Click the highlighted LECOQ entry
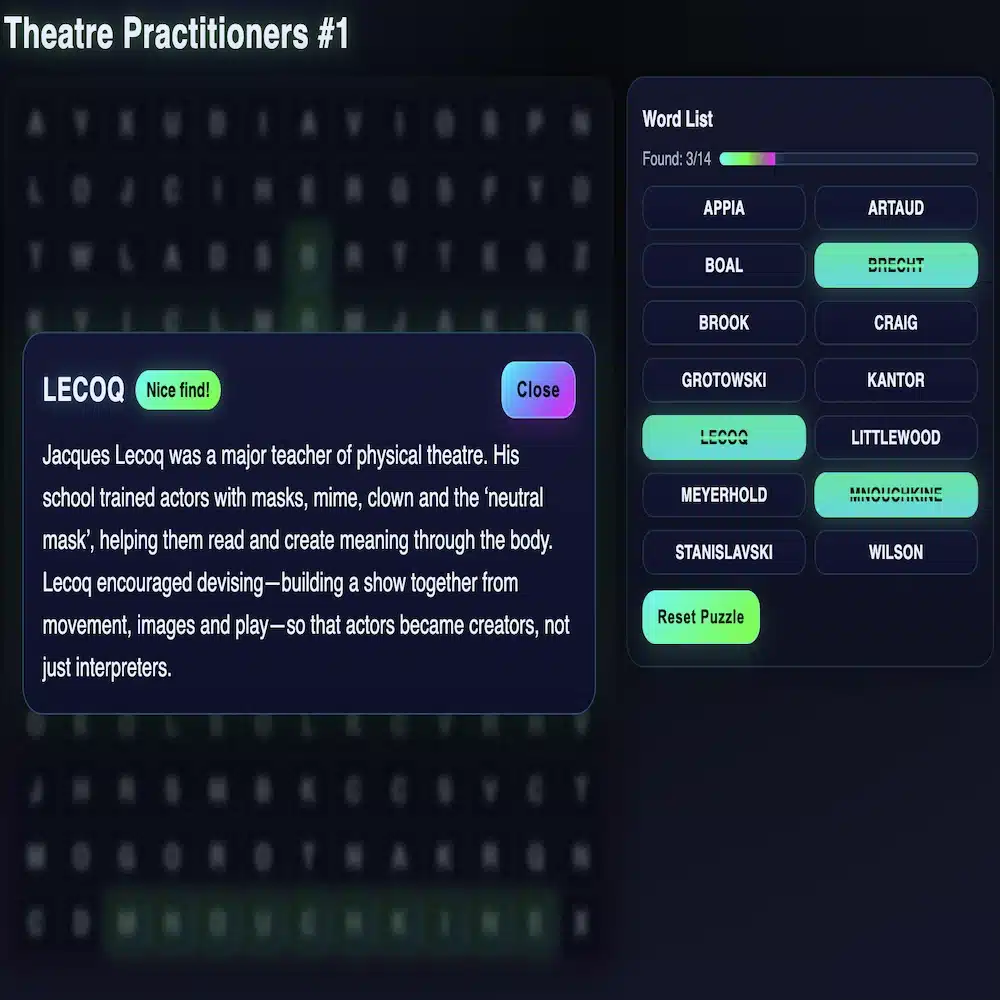 click(x=723, y=437)
